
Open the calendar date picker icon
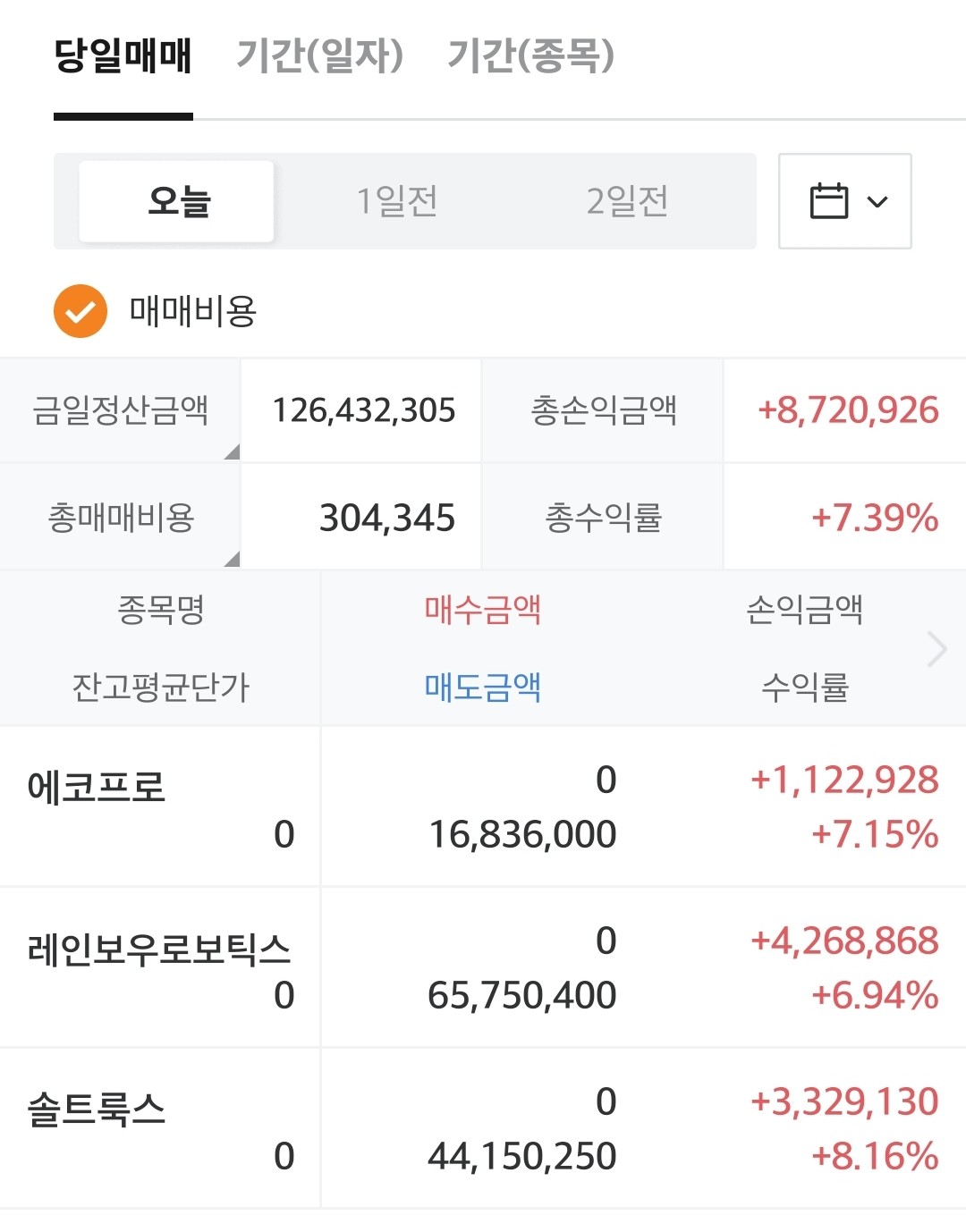tap(828, 201)
